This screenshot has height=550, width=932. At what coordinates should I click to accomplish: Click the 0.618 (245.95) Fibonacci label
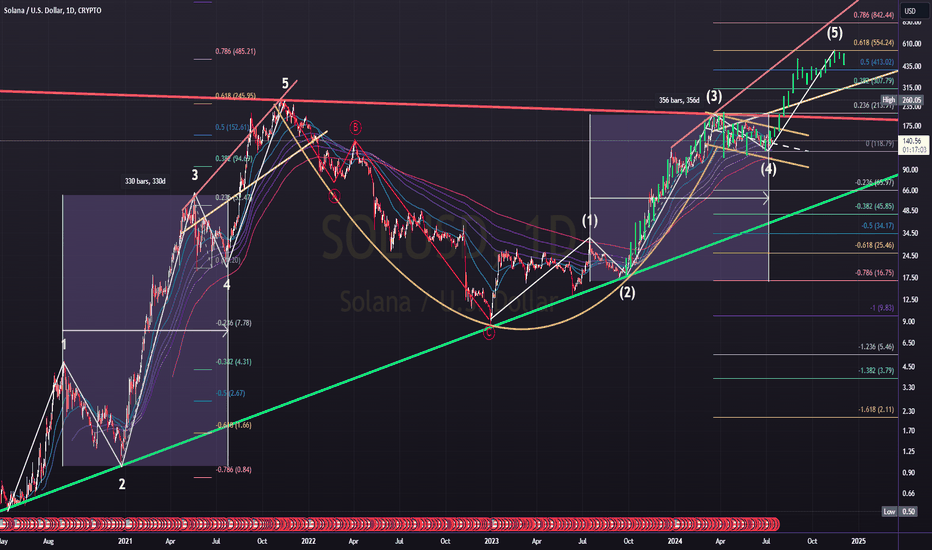235,96
